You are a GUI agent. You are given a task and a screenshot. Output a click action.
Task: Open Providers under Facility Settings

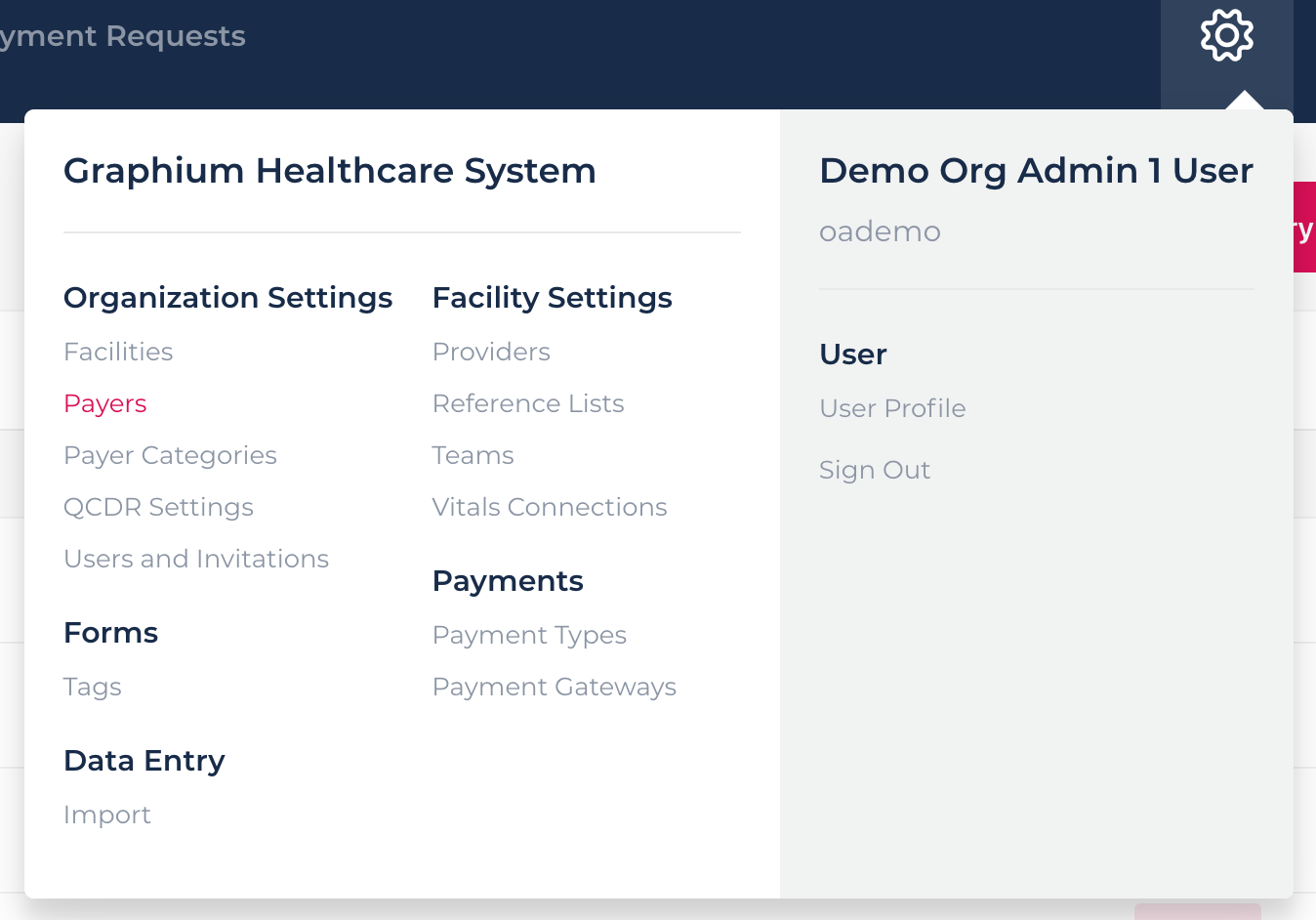[x=491, y=352]
